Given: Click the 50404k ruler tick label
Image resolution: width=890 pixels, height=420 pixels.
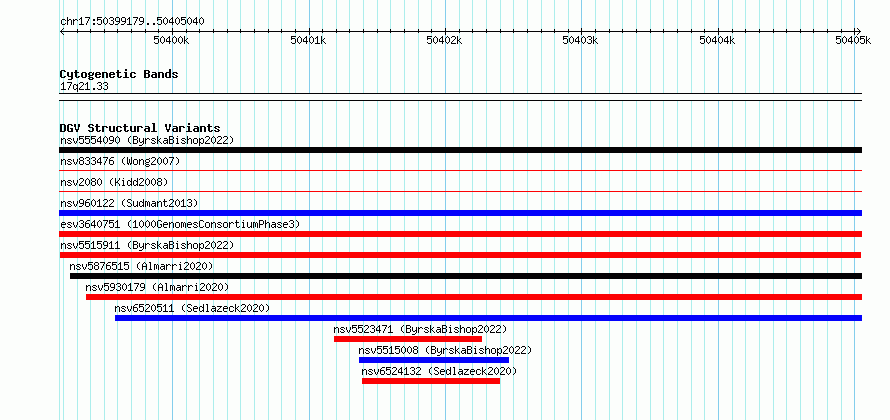Looking at the screenshot, I should (x=717, y=40).
